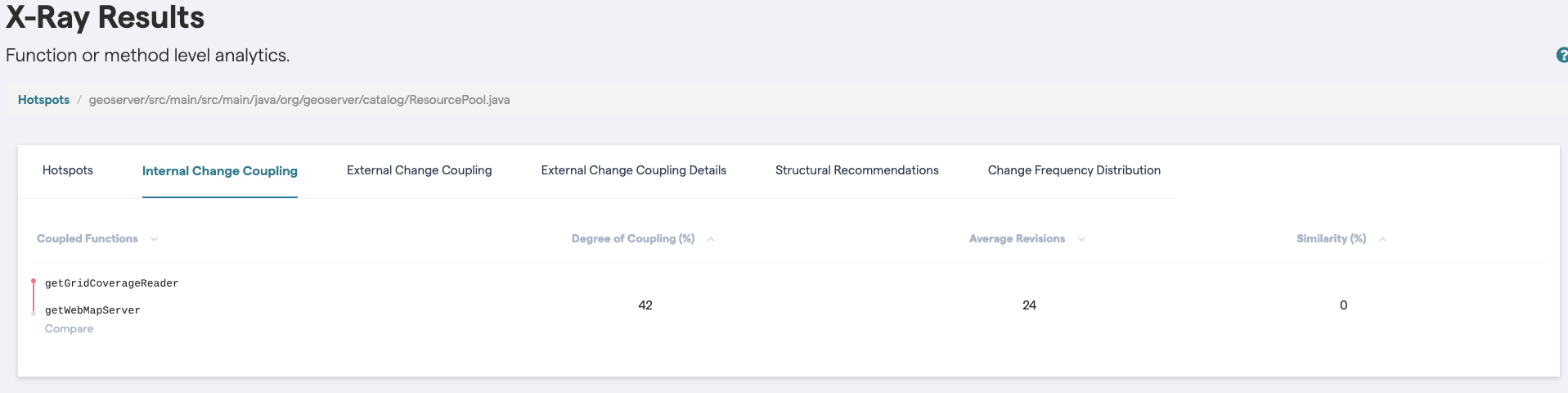
Task: Select the similarity value 0
Action: click(1343, 305)
